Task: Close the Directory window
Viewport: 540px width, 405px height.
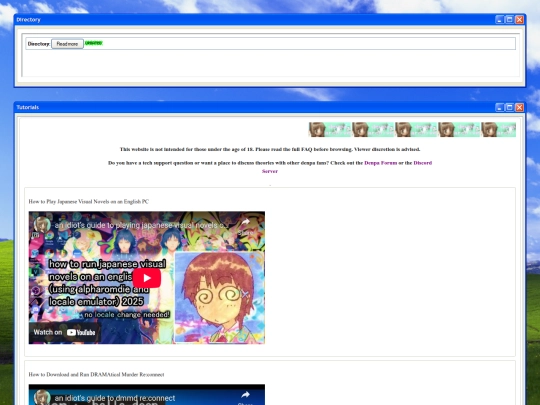Action: coord(519,20)
